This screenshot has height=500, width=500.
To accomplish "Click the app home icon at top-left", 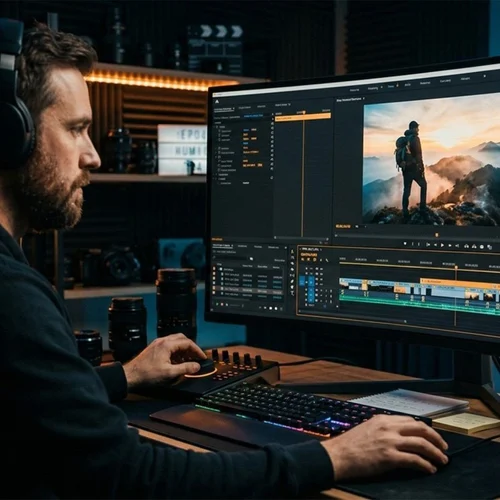I will click(217, 101).
